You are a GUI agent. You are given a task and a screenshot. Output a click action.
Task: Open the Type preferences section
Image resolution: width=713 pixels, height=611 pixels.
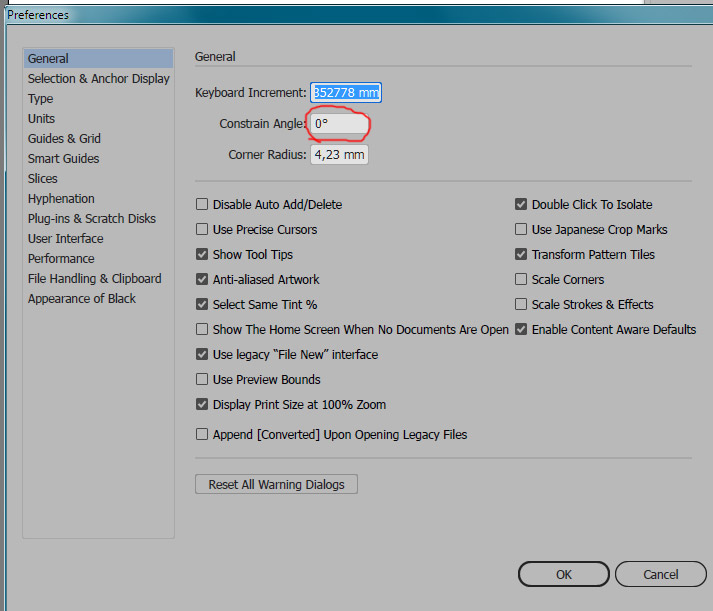[40, 99]
